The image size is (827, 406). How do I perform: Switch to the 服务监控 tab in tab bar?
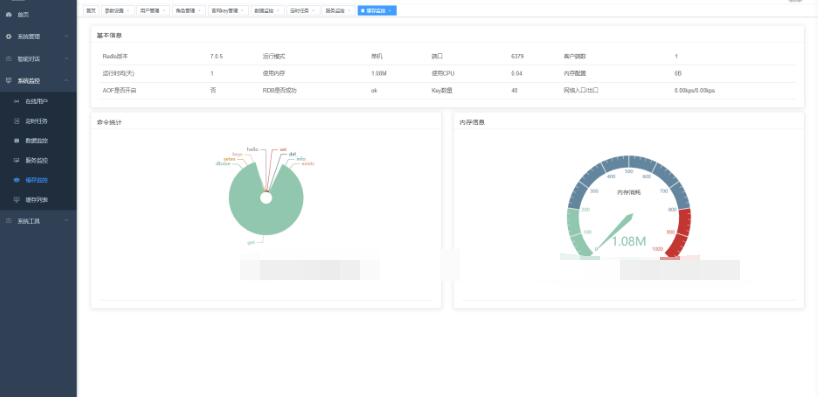(x=338, y=11)
